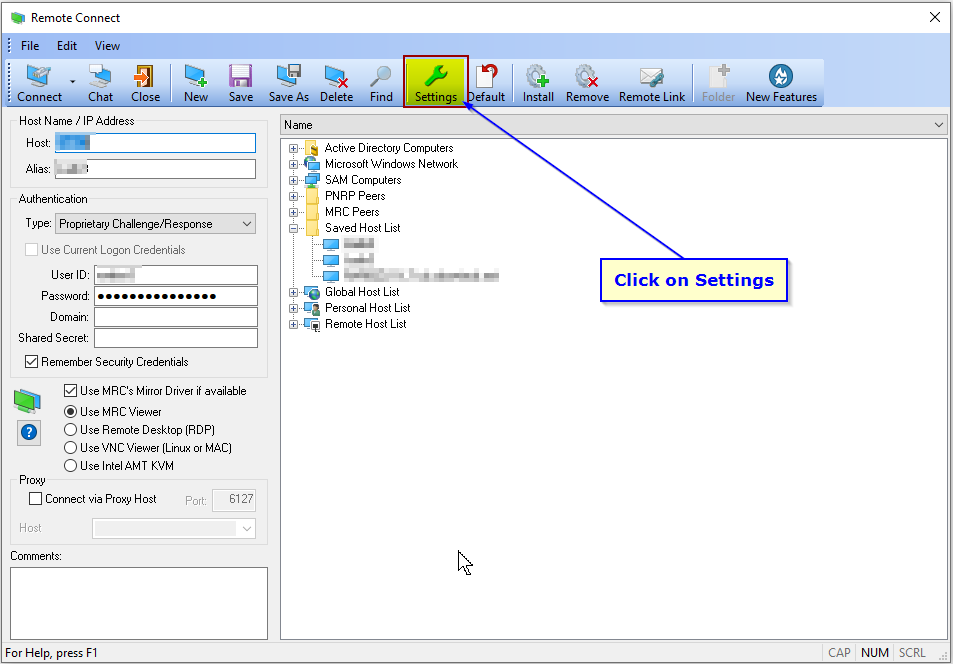
Task: Open the View menu
Action: point(107,45)
